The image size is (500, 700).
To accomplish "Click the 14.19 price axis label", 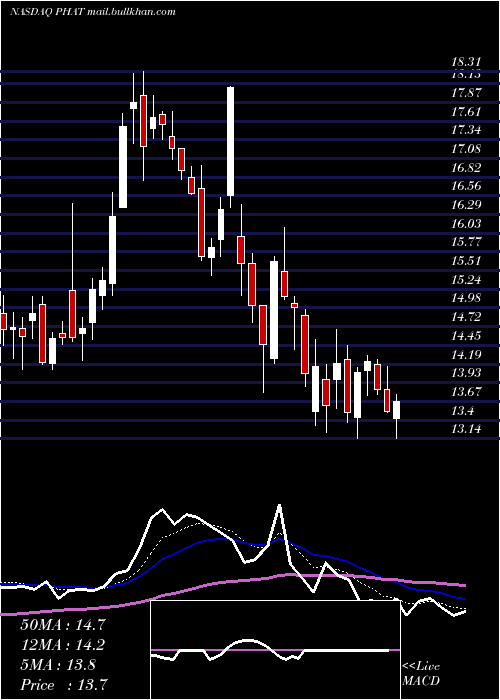I will point(466,355).
